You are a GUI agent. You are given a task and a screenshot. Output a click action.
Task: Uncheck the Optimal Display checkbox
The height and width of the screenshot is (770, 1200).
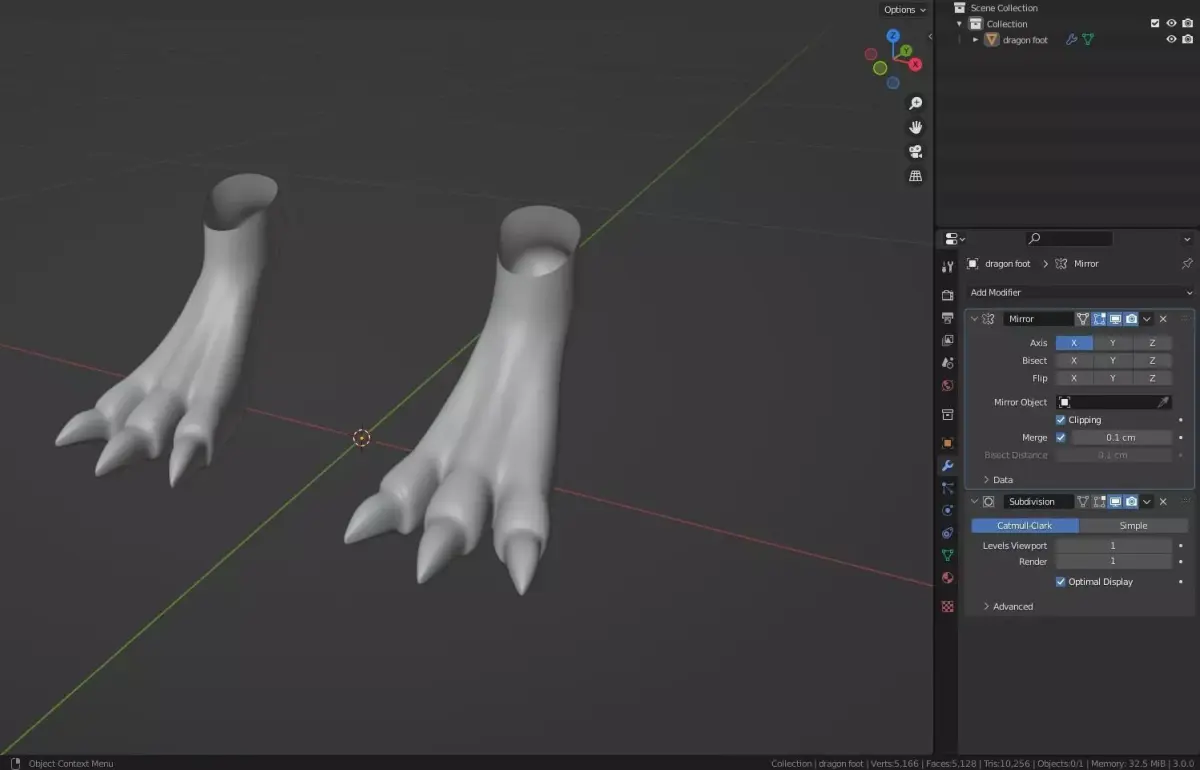coord(1061,581)
